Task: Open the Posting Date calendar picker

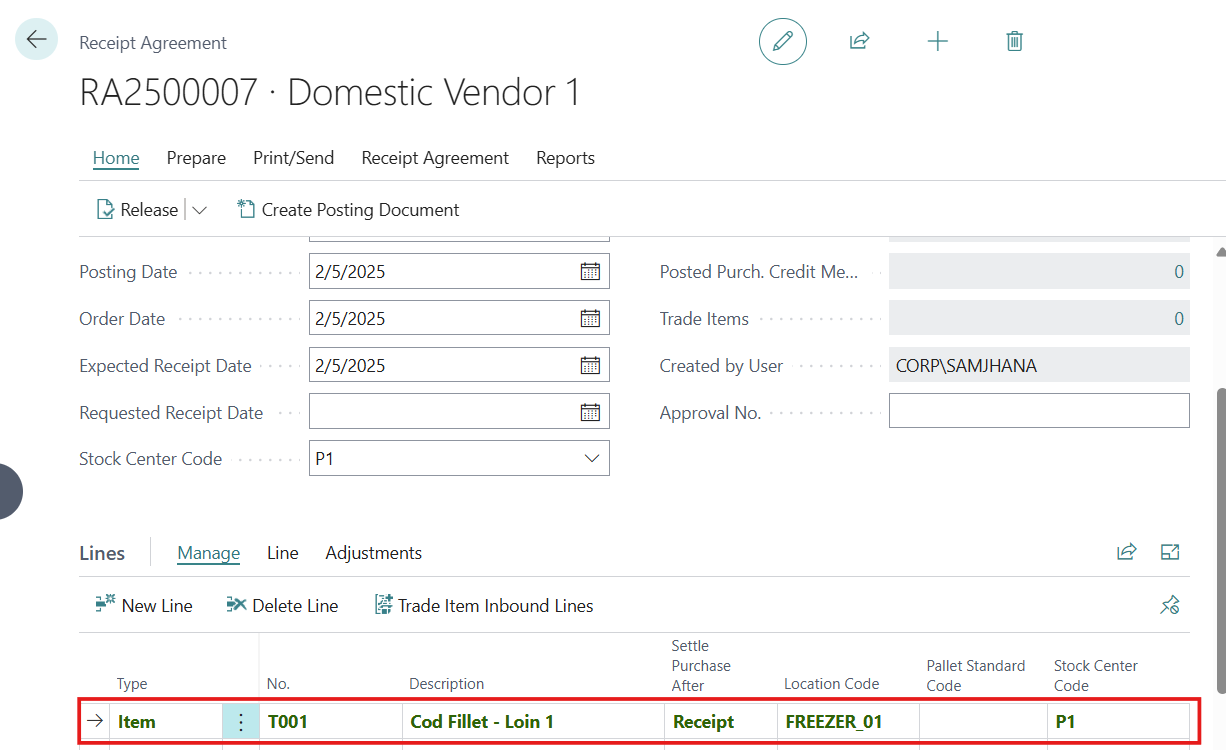Action: 590,272
